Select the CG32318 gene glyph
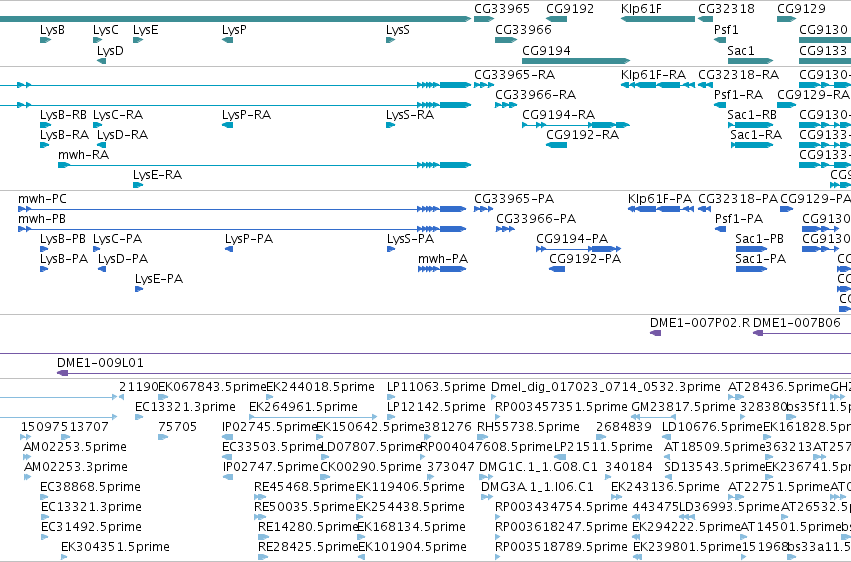This screenshot has height=562, width=851. coord(706,19)
